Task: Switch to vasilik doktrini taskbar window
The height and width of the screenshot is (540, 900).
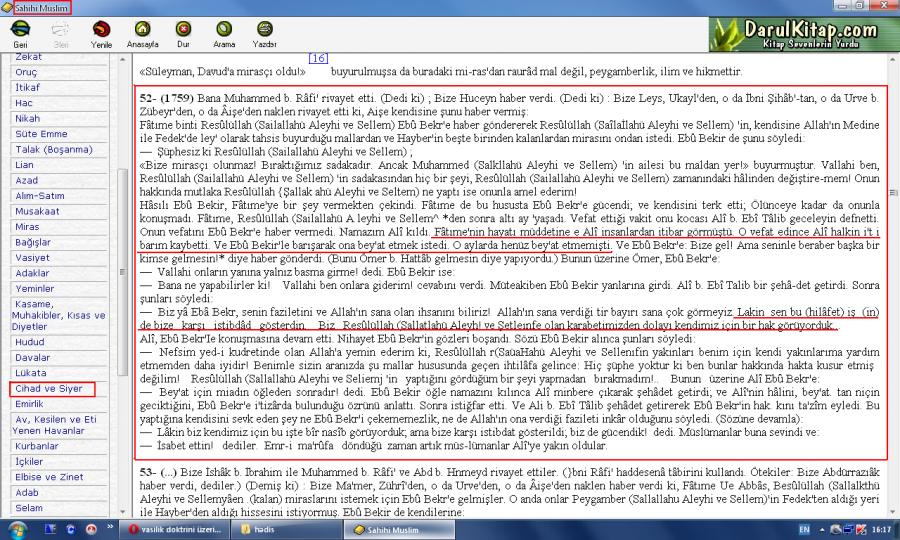Action: point(177,528)
